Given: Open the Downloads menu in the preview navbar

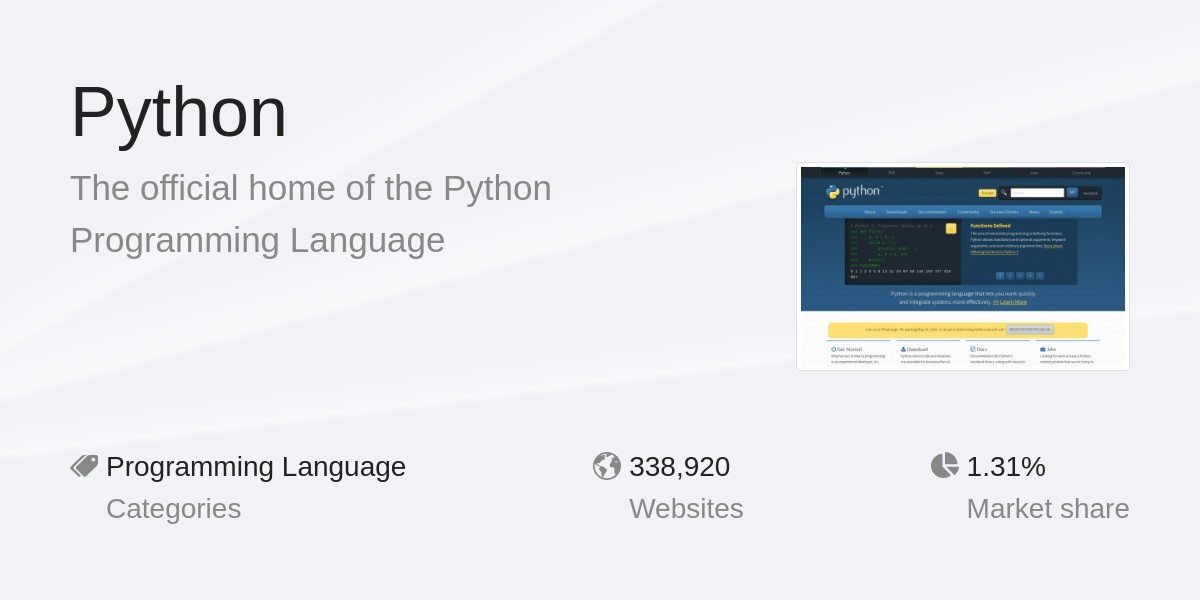Looking at the screenshot, I should coord(896,212).
